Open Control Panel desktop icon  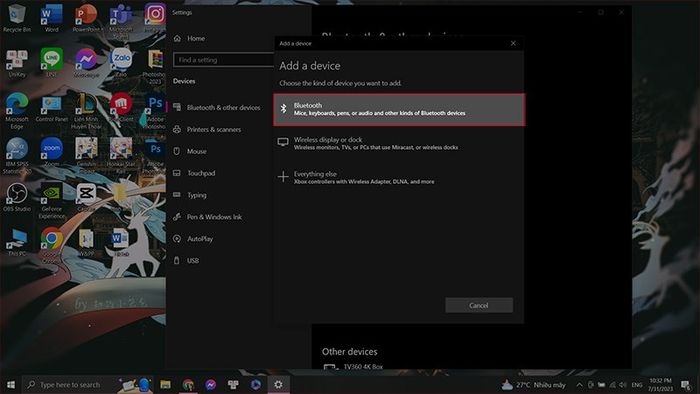coord(52,108)
